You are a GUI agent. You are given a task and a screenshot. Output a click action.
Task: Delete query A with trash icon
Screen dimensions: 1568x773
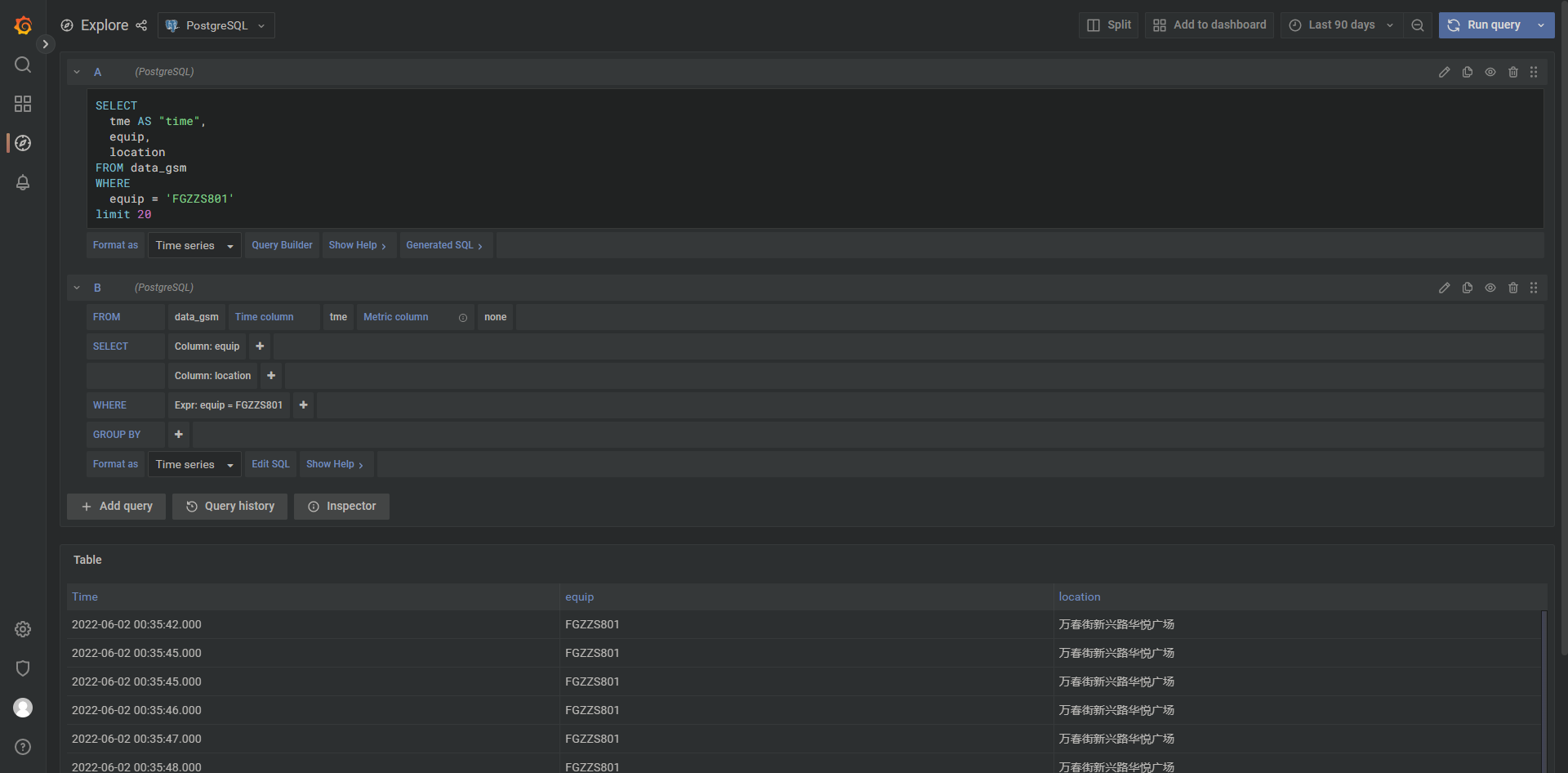tap(1513, 72)
